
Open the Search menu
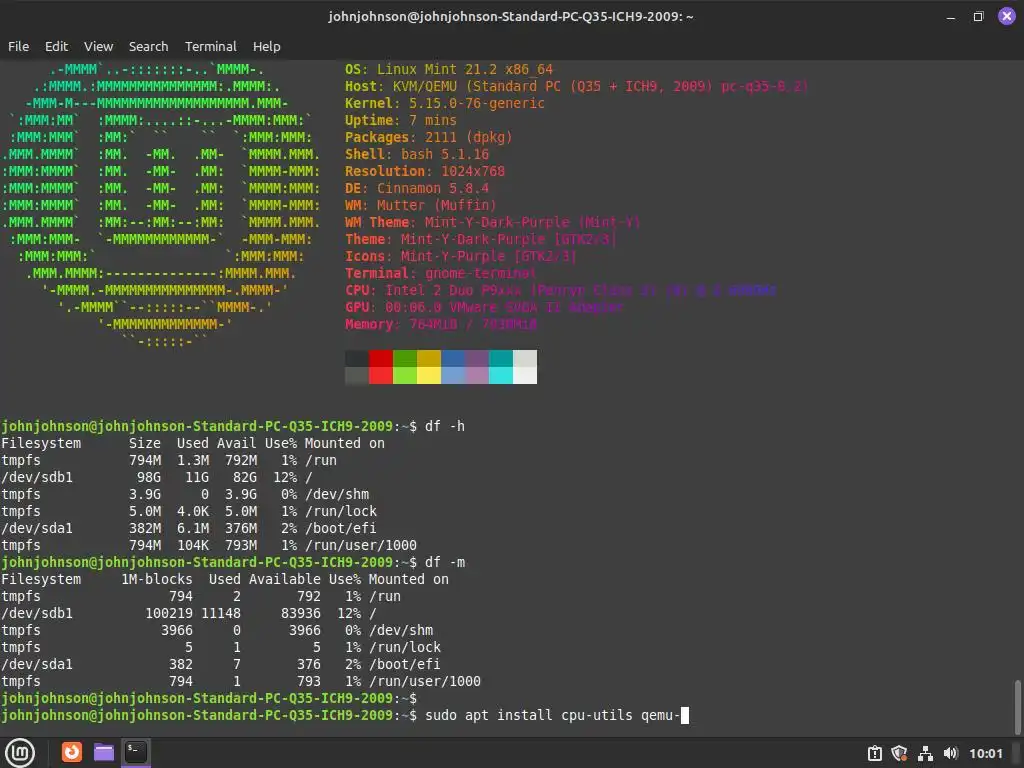click(x=148, y=46)
